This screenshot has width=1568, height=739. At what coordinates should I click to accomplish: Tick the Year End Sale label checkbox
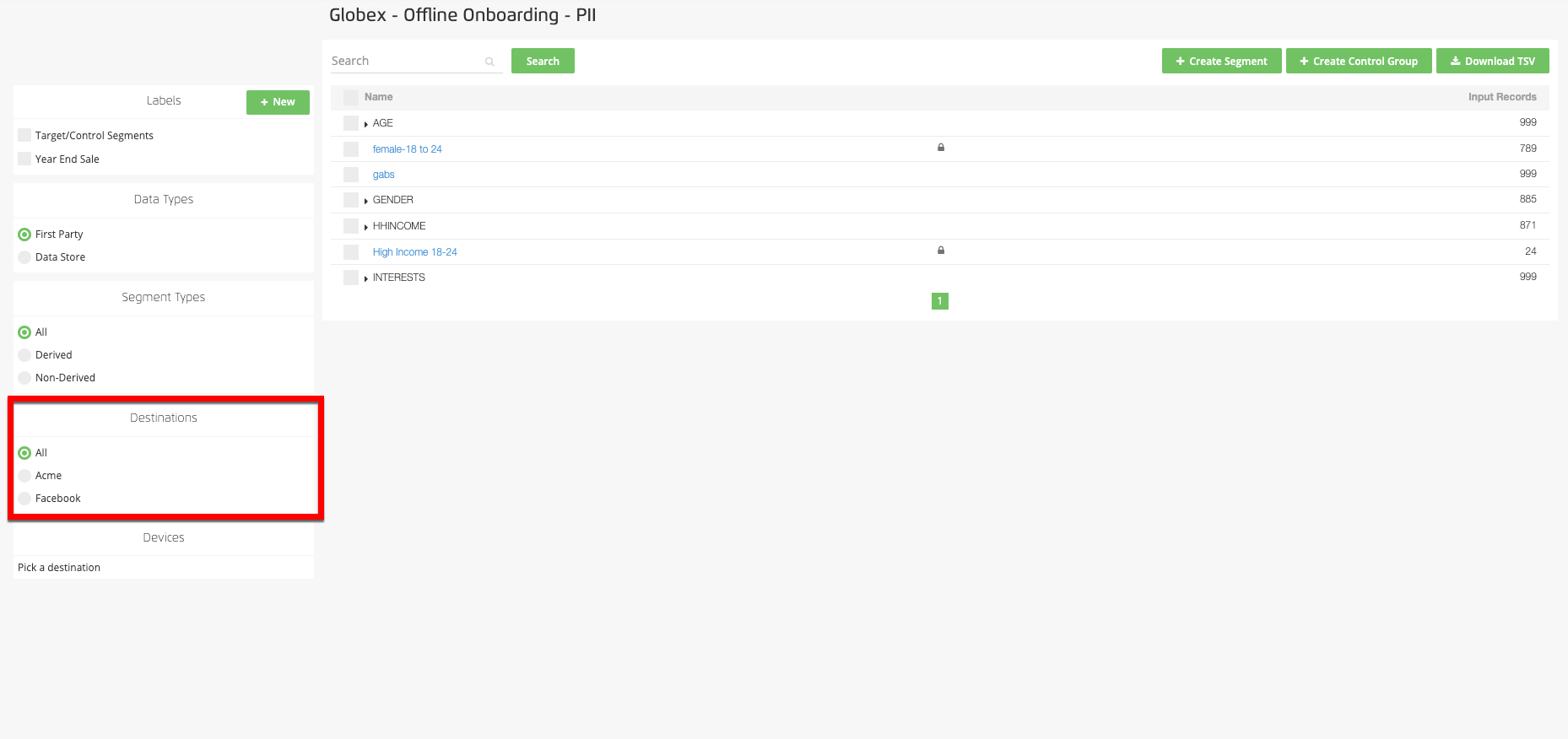tap(24, 159)
